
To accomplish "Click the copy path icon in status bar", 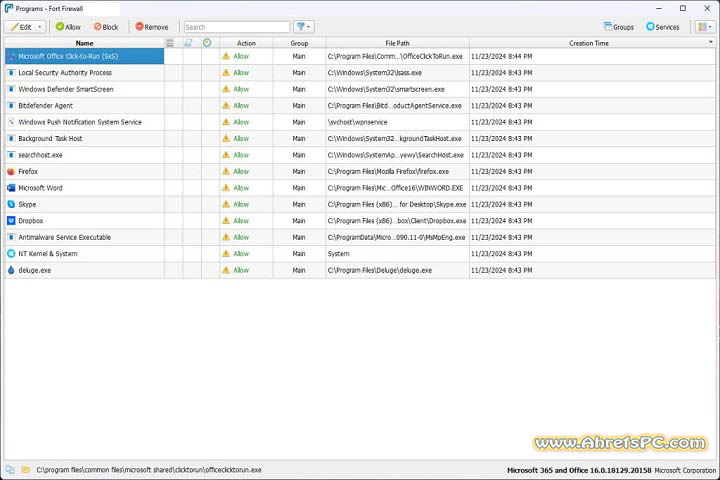I will click(x=10, y=470).
